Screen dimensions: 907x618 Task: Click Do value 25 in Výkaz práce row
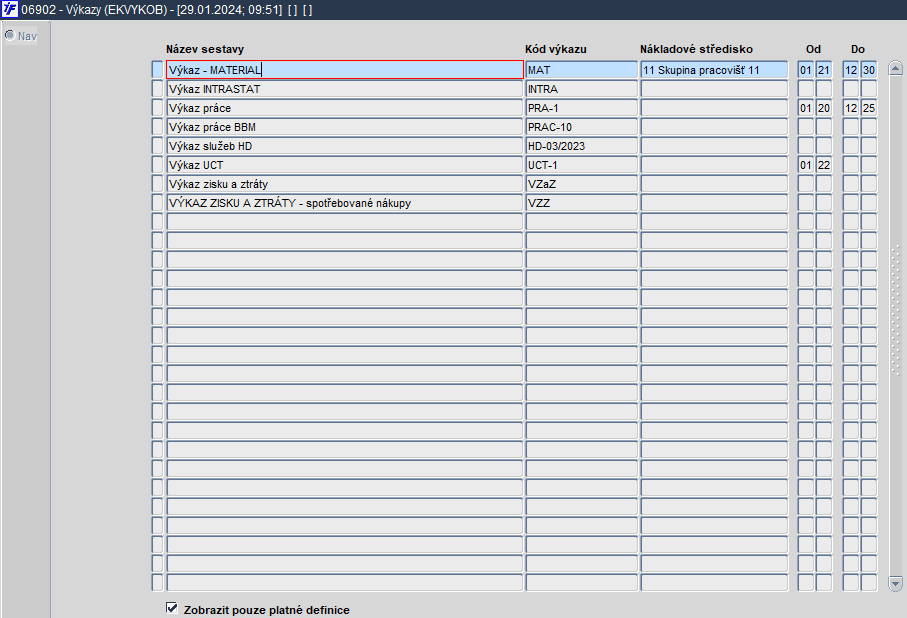[x=869, y=108]
